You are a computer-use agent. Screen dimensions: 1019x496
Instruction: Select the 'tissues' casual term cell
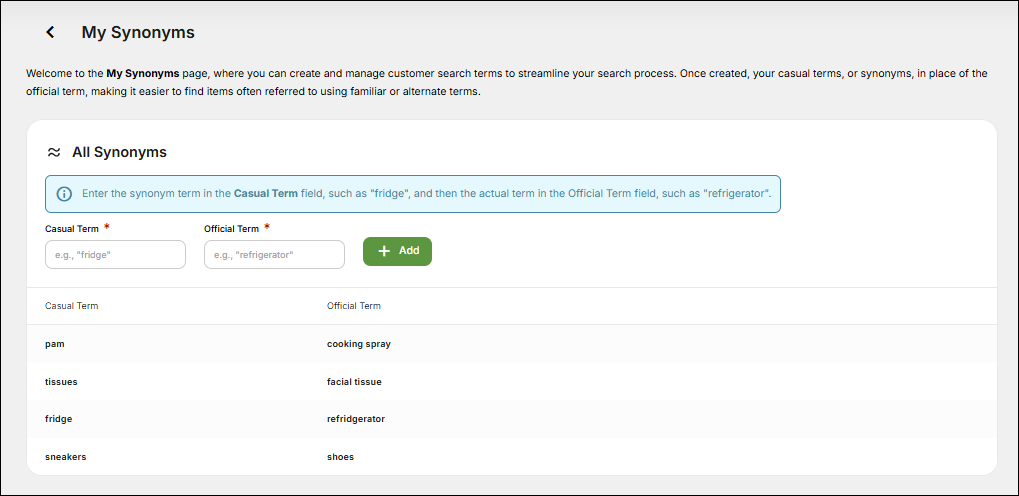tap(61, 382)
